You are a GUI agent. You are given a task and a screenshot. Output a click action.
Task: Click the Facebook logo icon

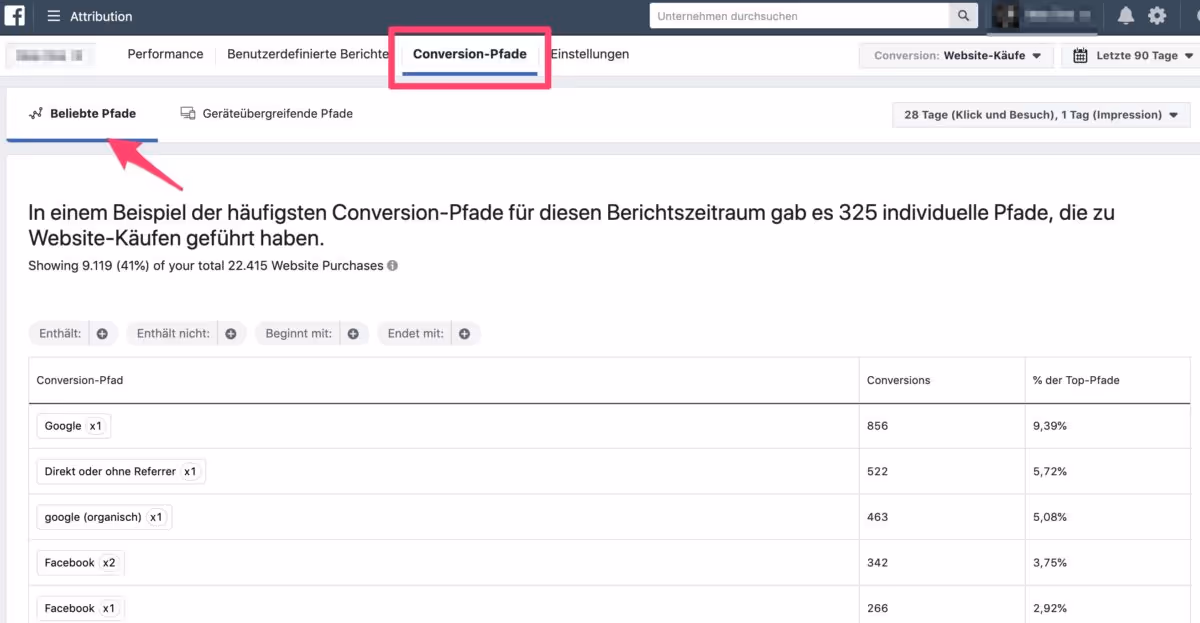coord(15,16)
